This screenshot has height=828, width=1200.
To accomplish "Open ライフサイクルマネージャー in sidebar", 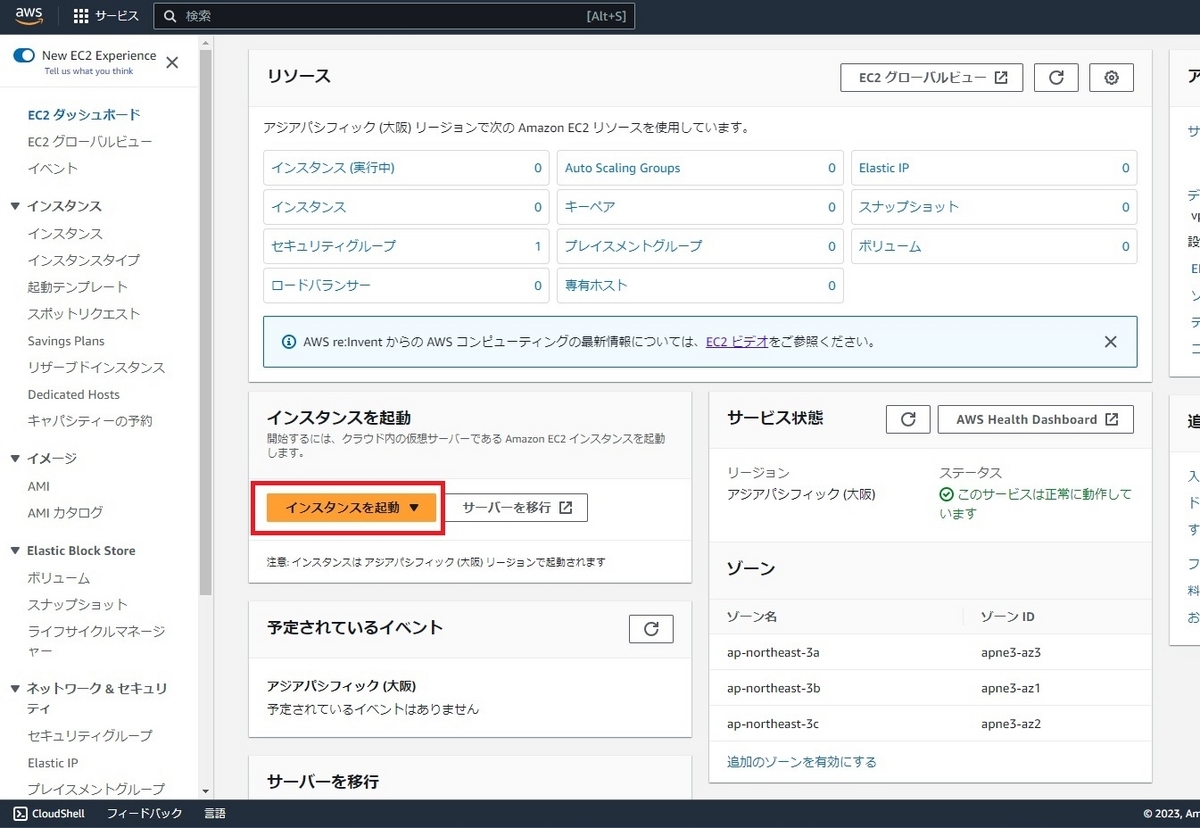I will 96,641.
